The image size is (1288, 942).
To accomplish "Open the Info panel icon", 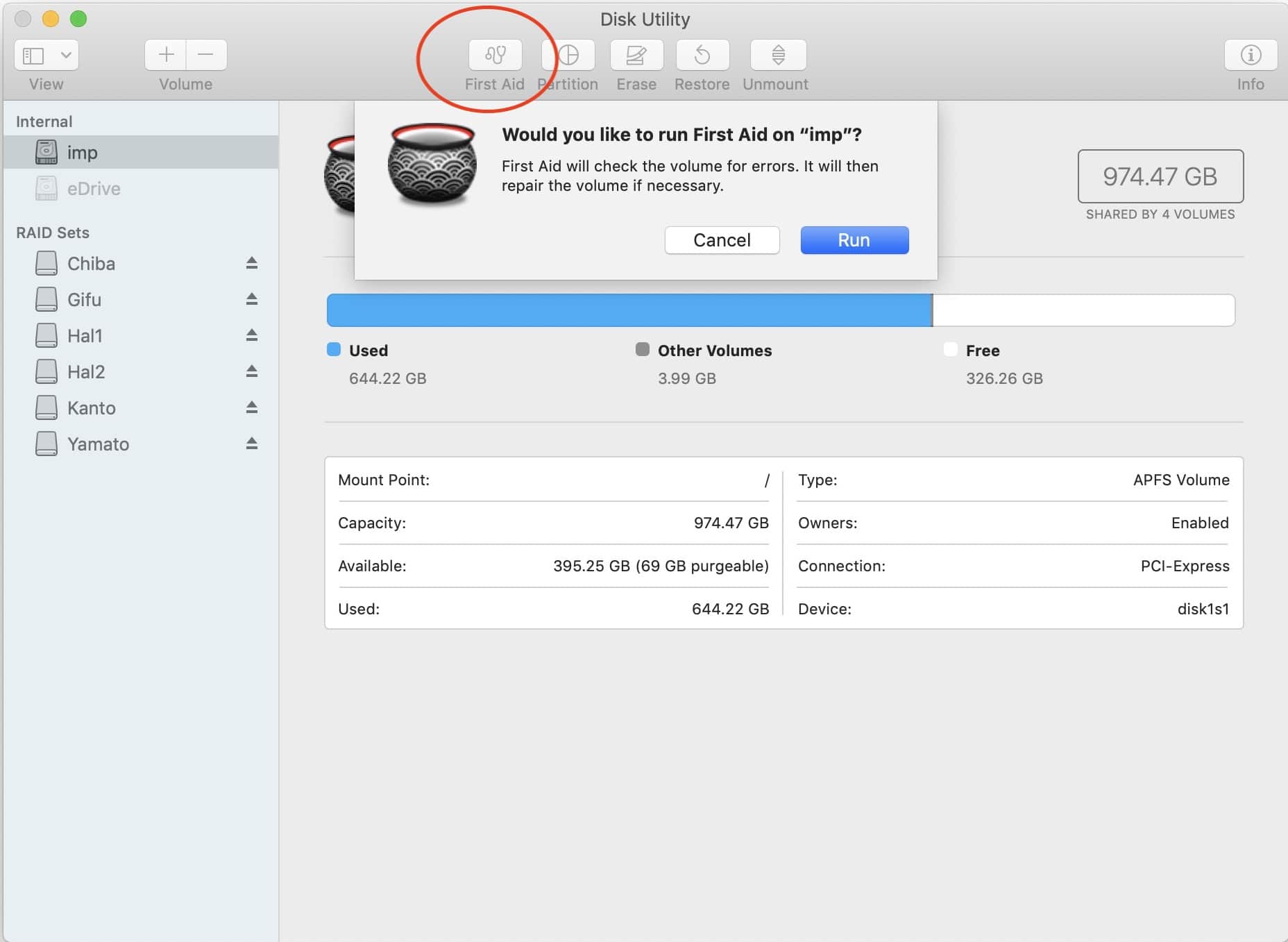I will pos(1251,55).
